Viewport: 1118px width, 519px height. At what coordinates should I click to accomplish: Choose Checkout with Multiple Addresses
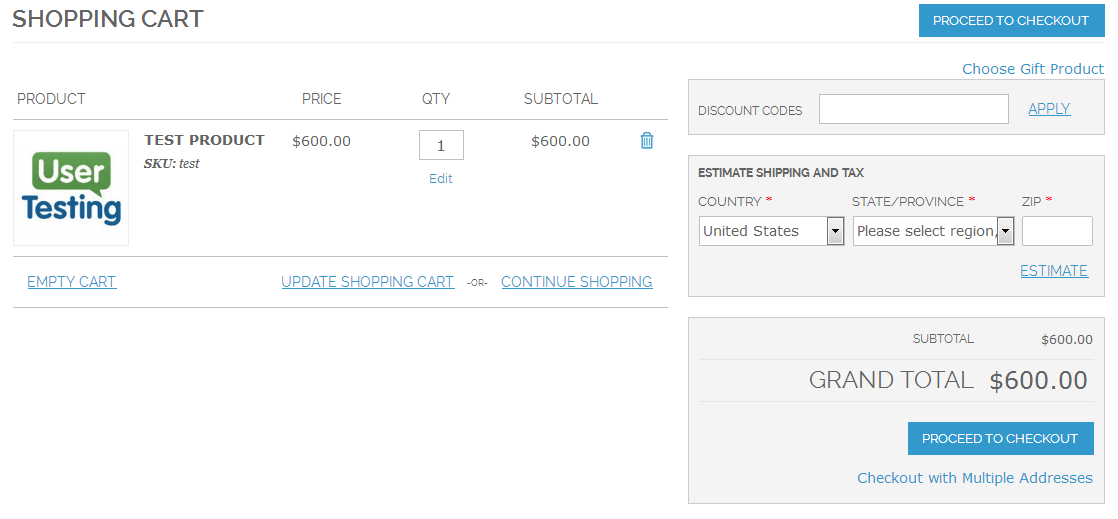(974, 478)
